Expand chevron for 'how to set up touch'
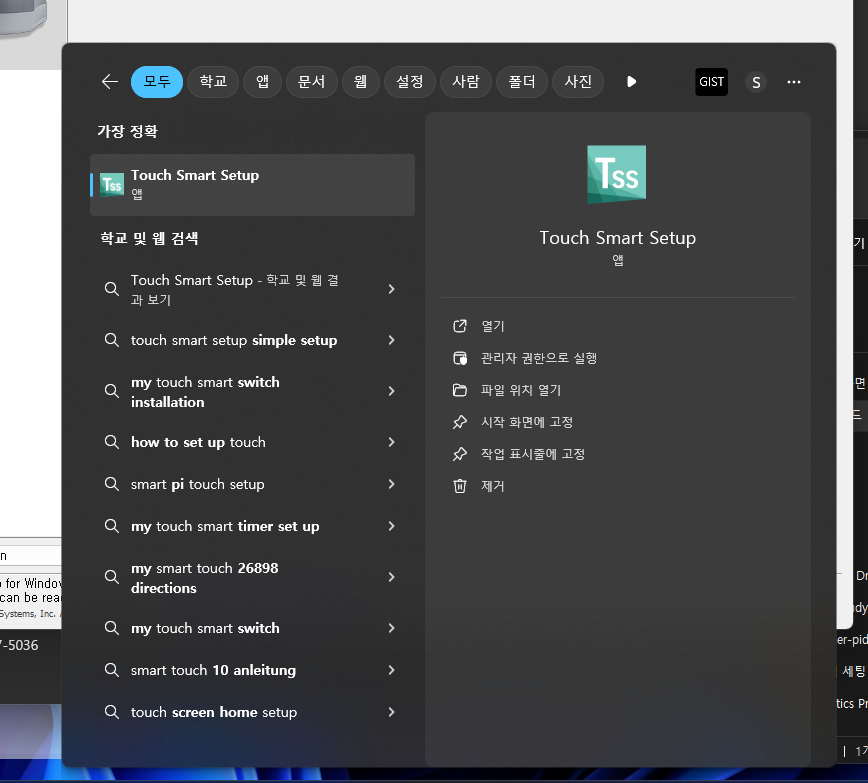The height and width of the screenshot is (783, 868). 391,442
